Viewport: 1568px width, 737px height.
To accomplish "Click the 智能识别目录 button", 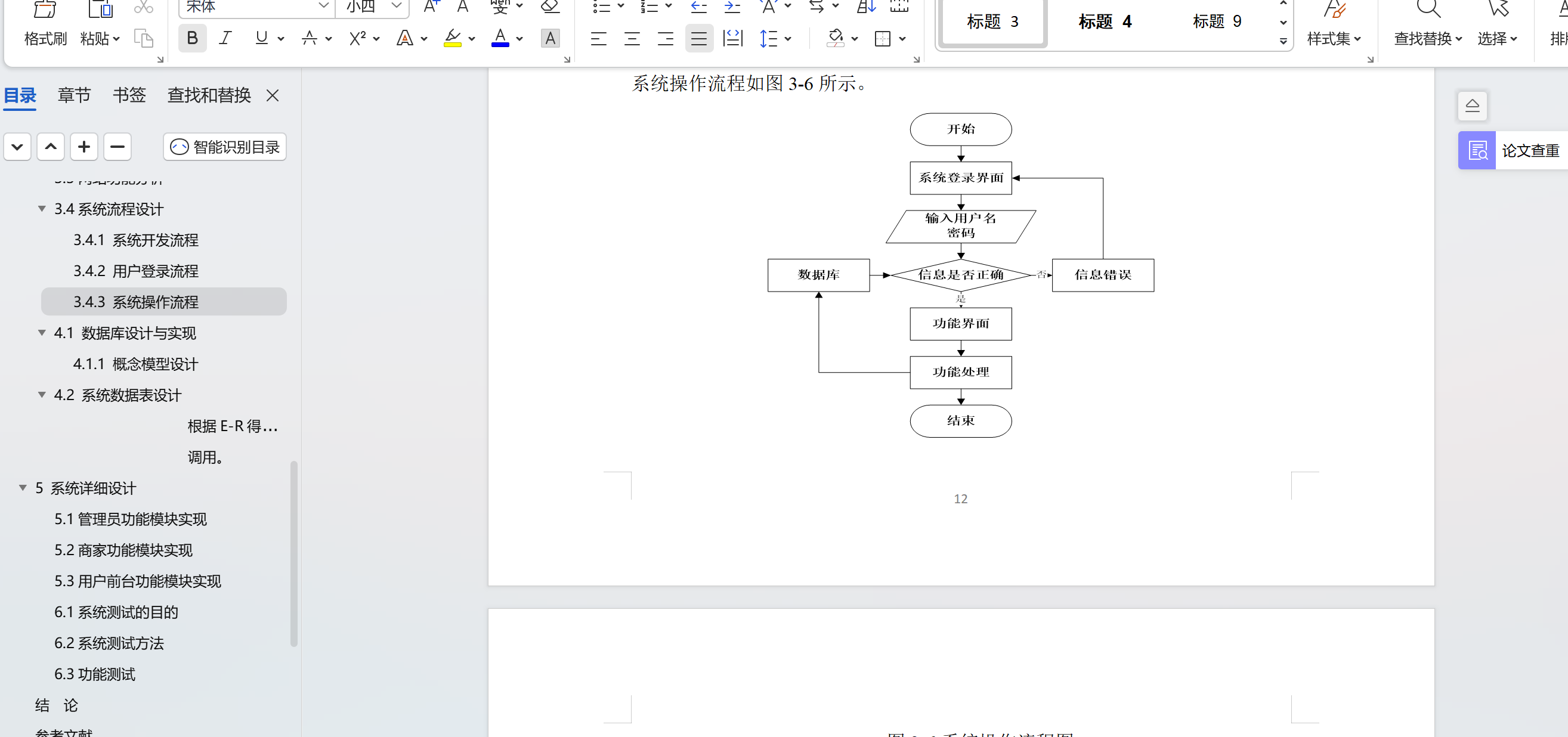I will [x=225, y=147].
